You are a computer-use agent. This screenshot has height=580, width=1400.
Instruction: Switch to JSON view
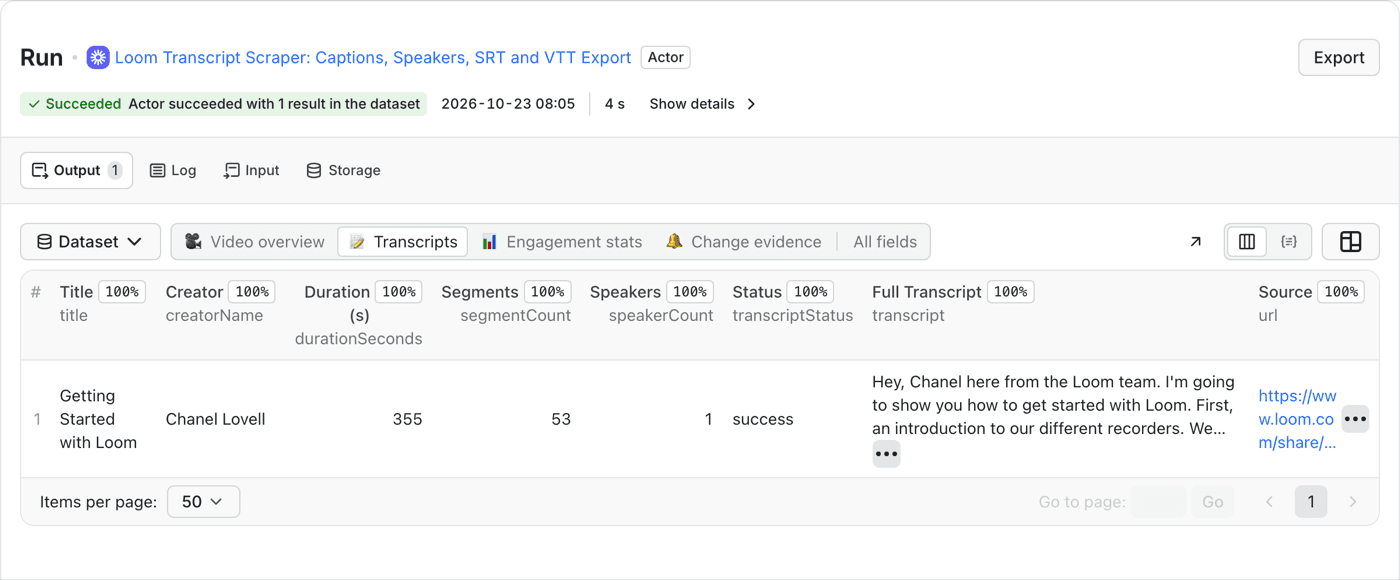click(1289, 242)
